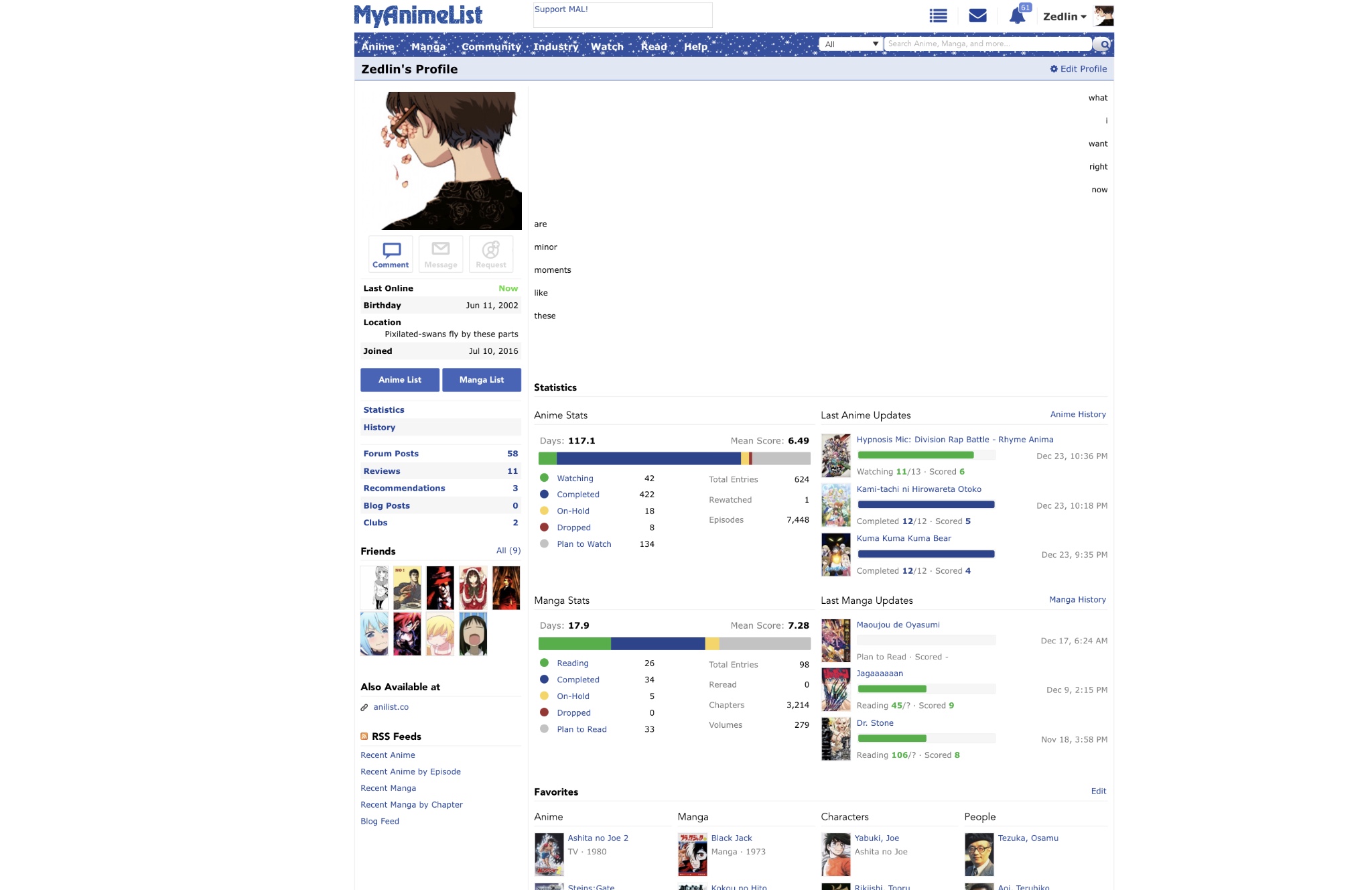
Task: Click the Anime List button
Action: click(x=399, y=379)
